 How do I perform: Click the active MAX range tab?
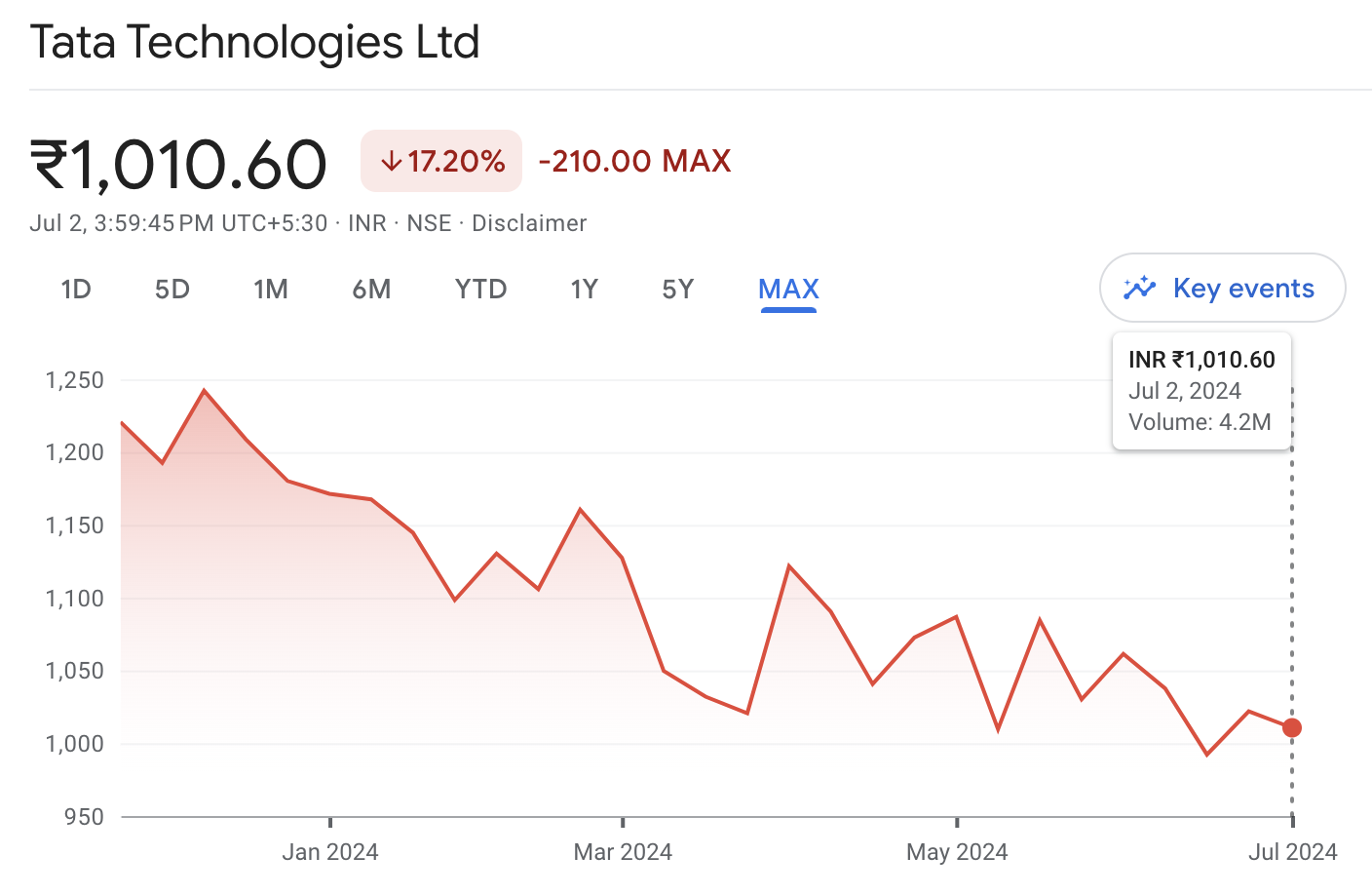[x=787, y=289]
